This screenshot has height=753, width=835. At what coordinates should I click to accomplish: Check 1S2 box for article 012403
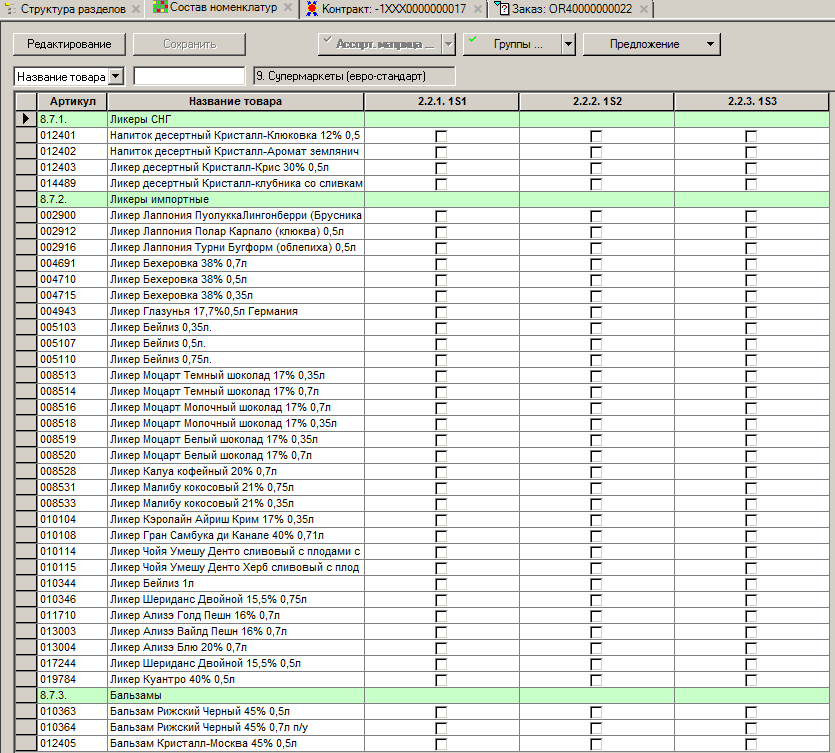[x=596, y=168]
